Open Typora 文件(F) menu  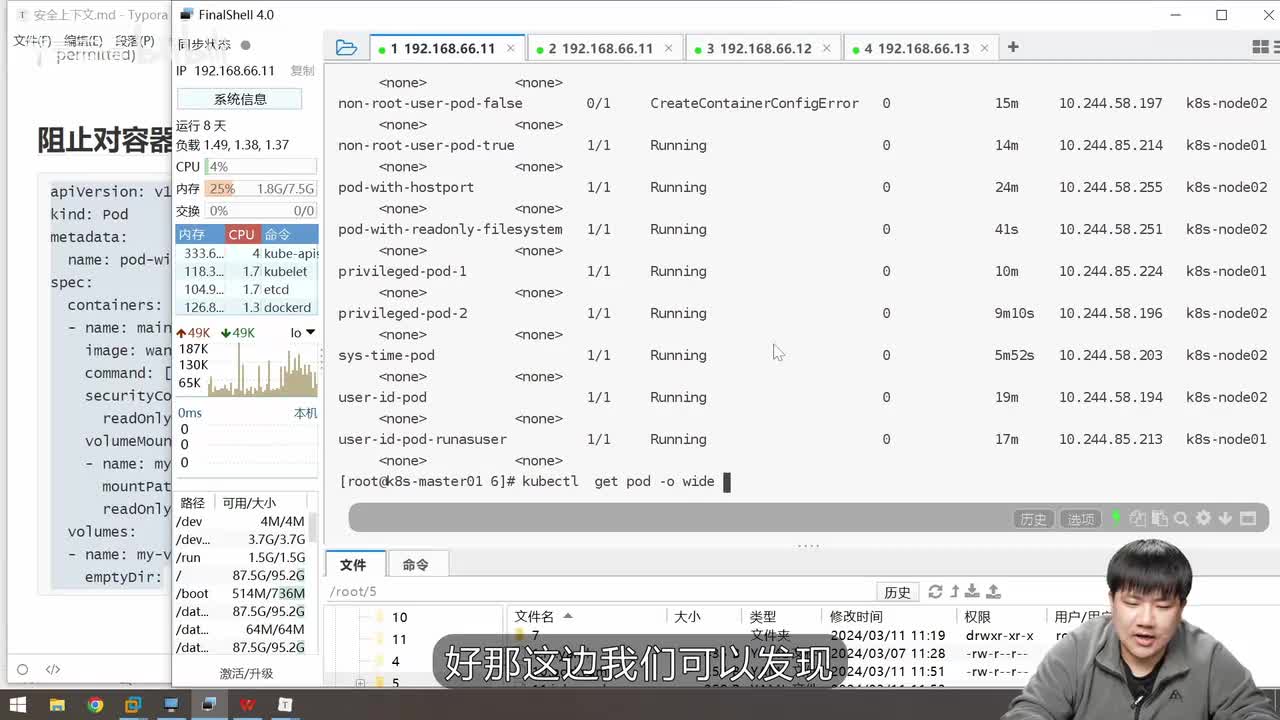(32, 40)
